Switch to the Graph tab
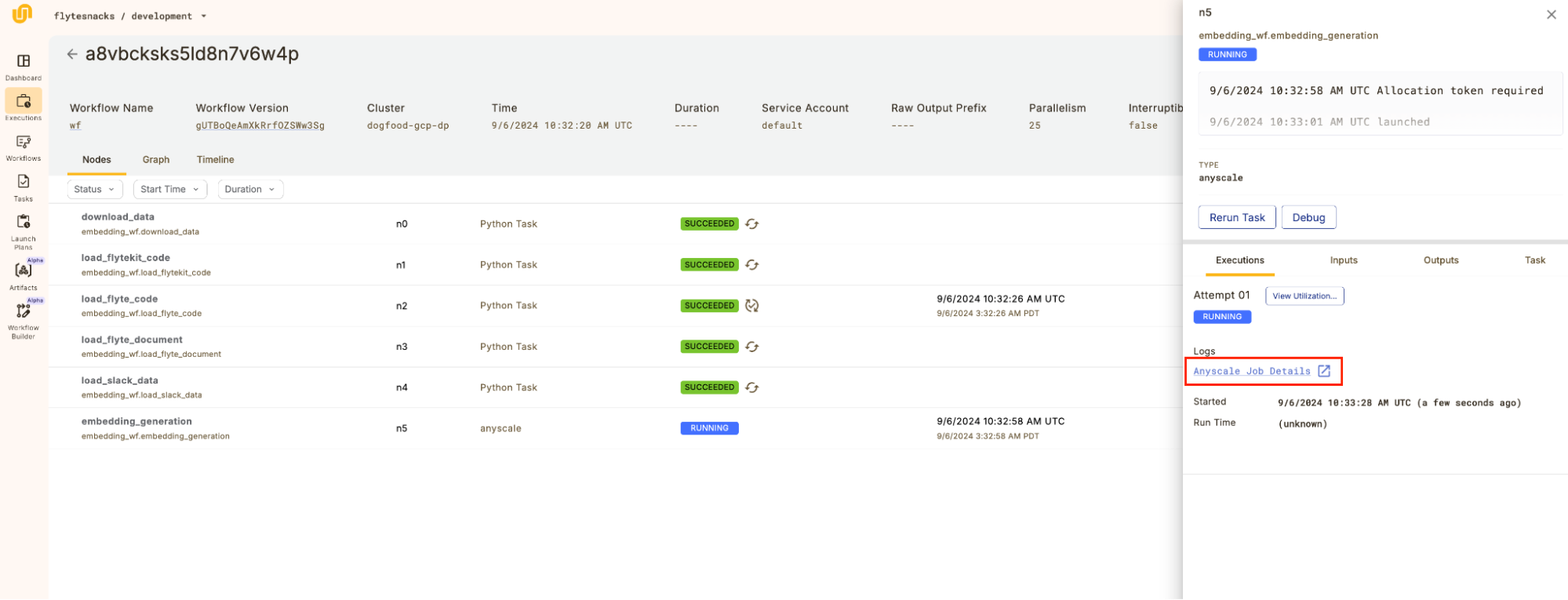The width and height of the screenshot is (1568, 600). [x=156, y=160]
